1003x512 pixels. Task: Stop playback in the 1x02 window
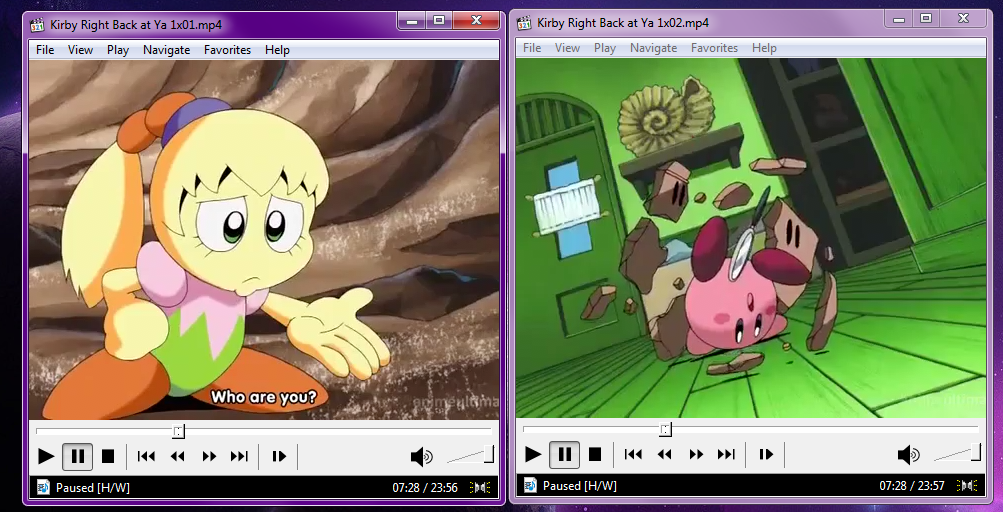595,454
